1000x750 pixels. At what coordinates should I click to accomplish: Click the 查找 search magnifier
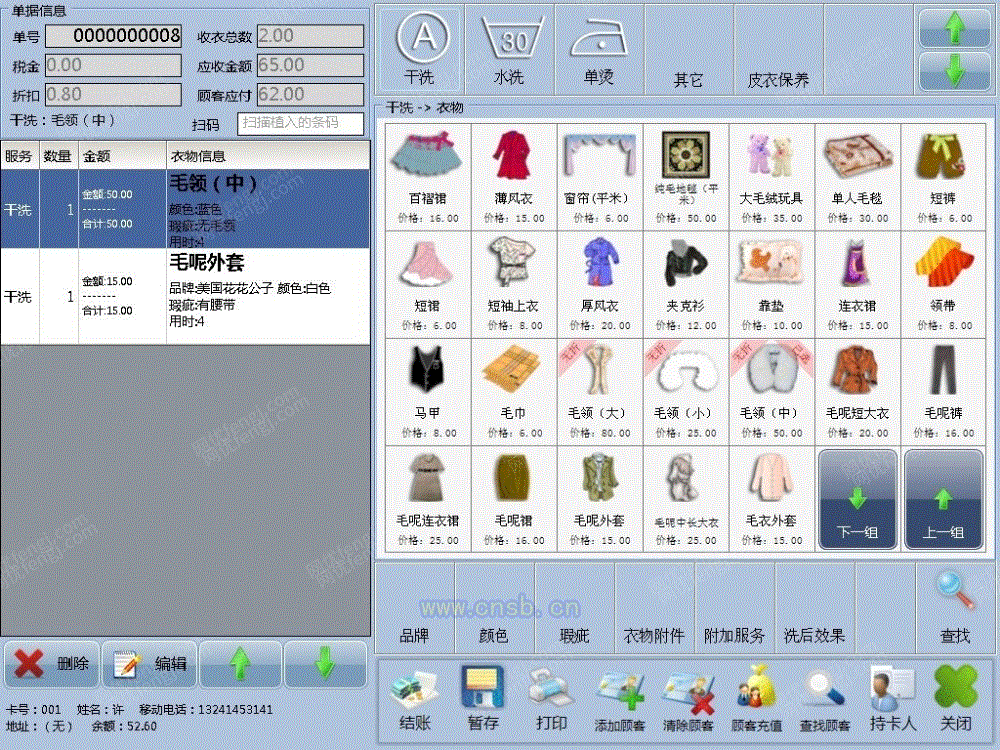click(955, 608)
